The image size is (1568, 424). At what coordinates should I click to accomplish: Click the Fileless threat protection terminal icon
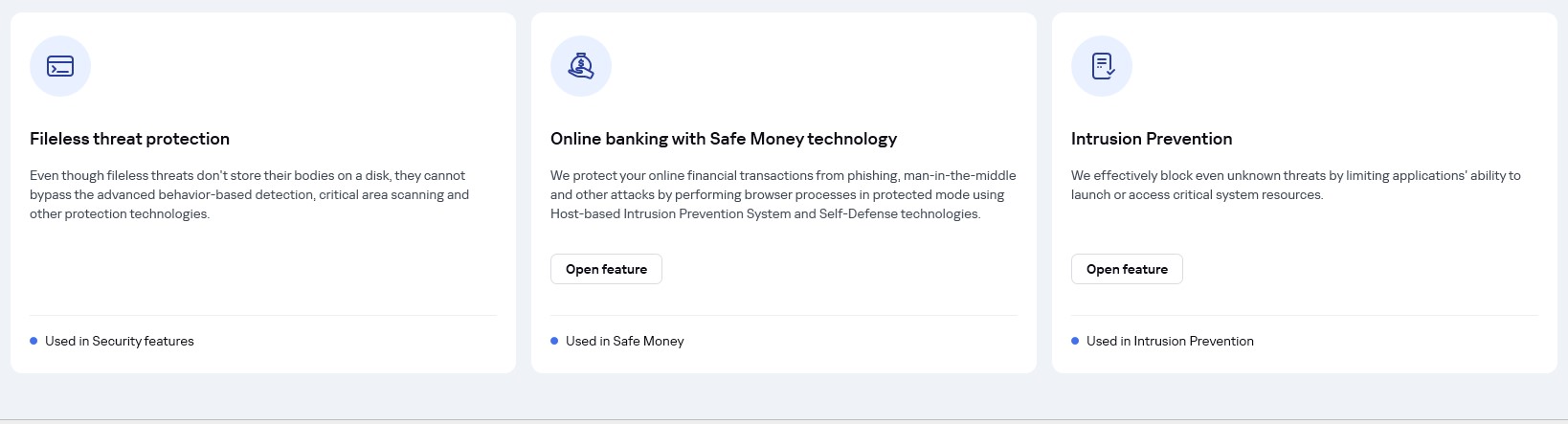click(x=60, y=66)
